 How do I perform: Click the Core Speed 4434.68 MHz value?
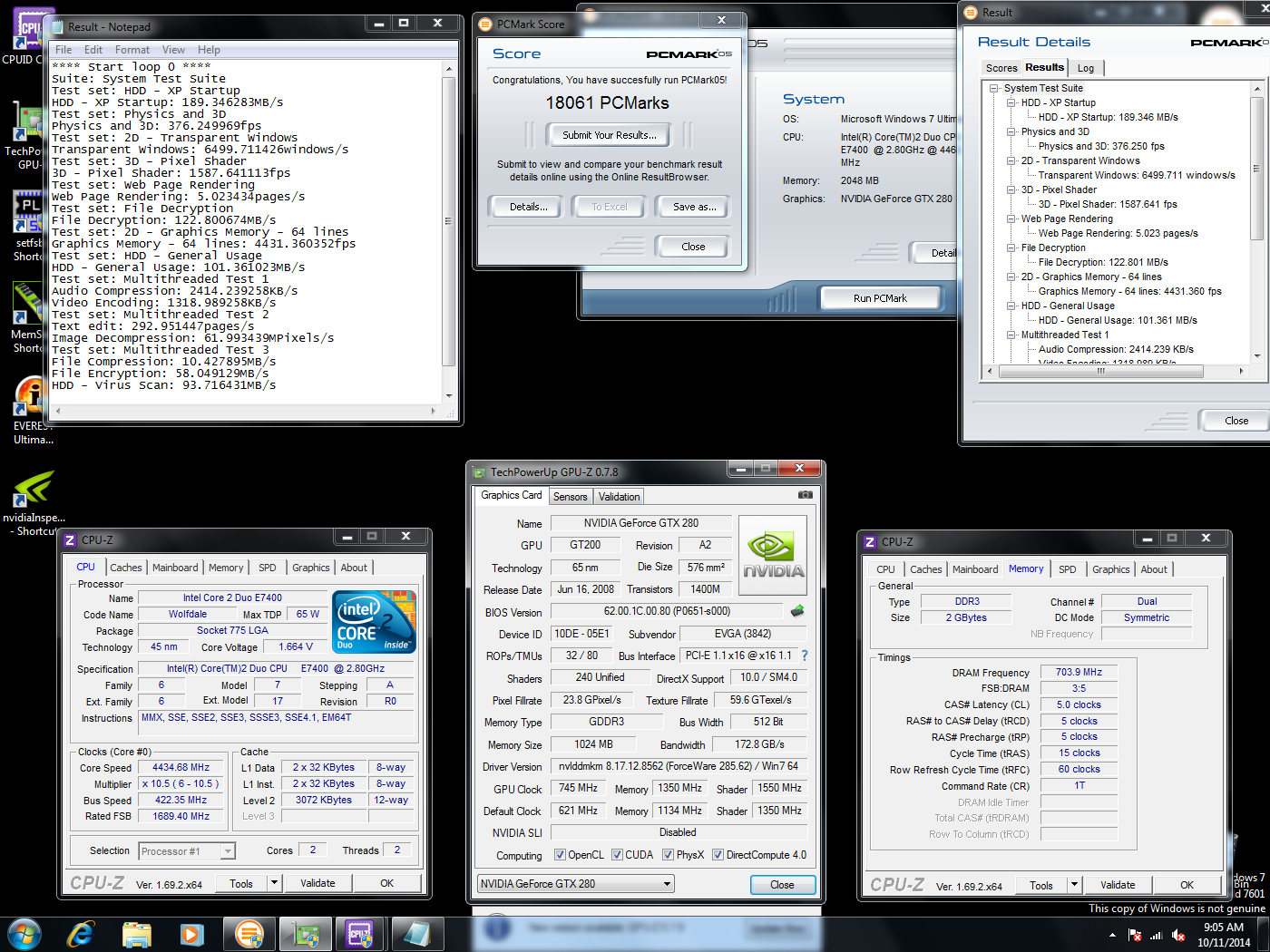pos(181,767)
